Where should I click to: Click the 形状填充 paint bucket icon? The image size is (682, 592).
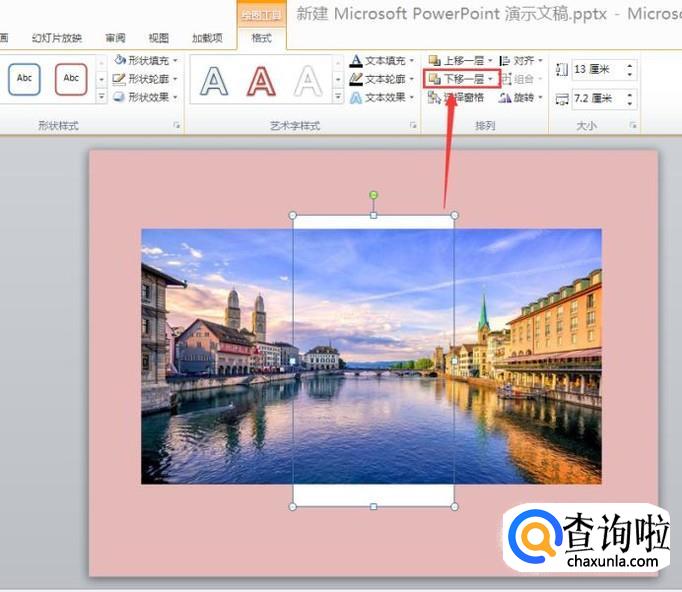(119, 60)
